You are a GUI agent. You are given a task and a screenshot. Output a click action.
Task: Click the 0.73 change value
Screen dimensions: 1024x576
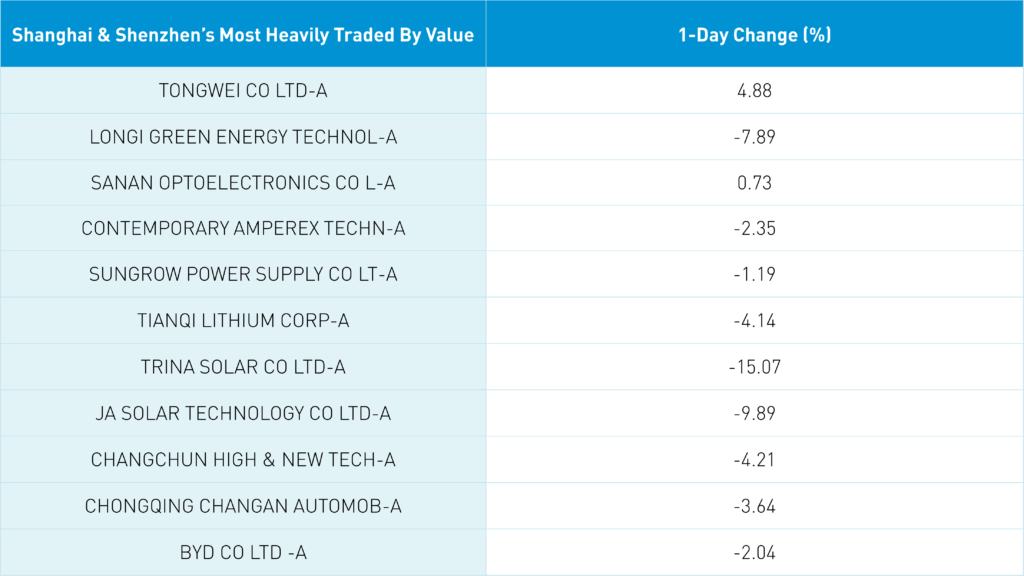pyautogui.click(x=755, y=183)
